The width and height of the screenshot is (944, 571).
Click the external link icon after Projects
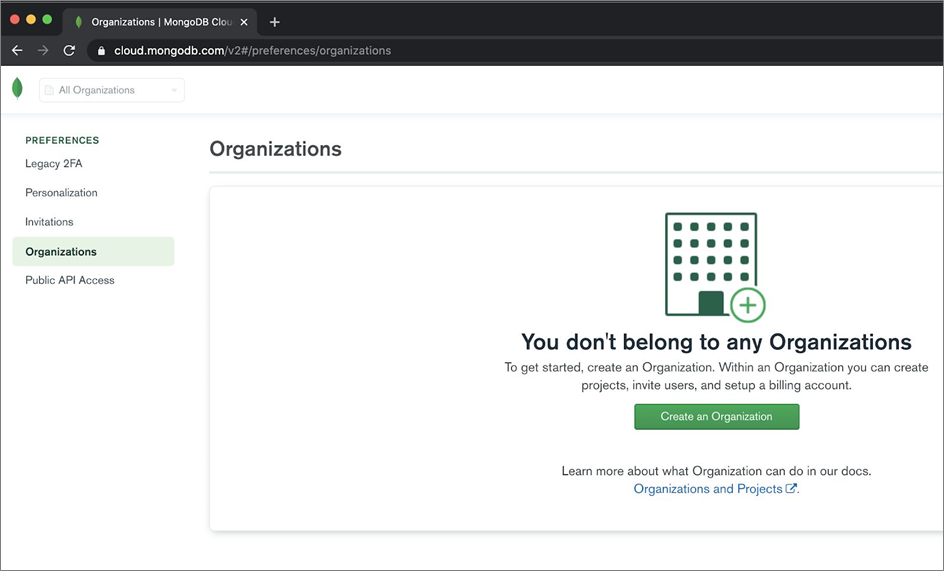tap(791, 488)
